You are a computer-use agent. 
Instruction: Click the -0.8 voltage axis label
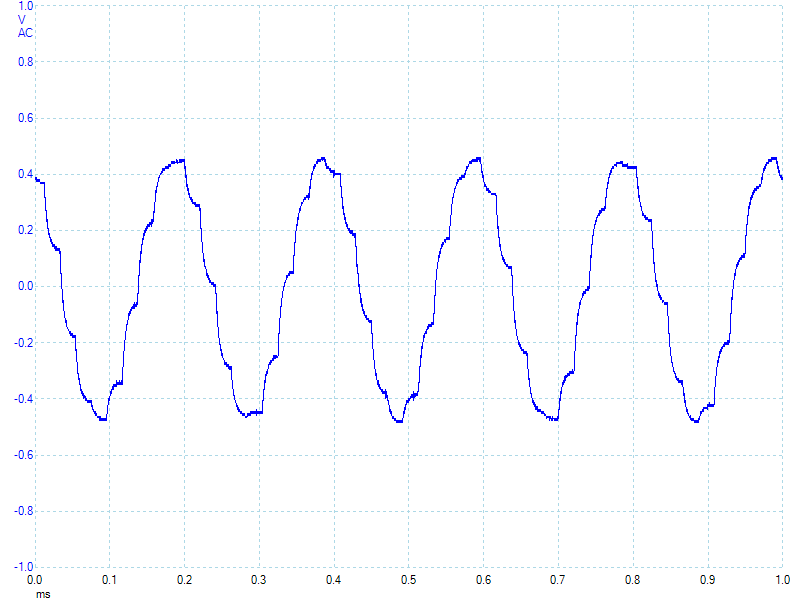pyautogui.click(x=23, y=511)
